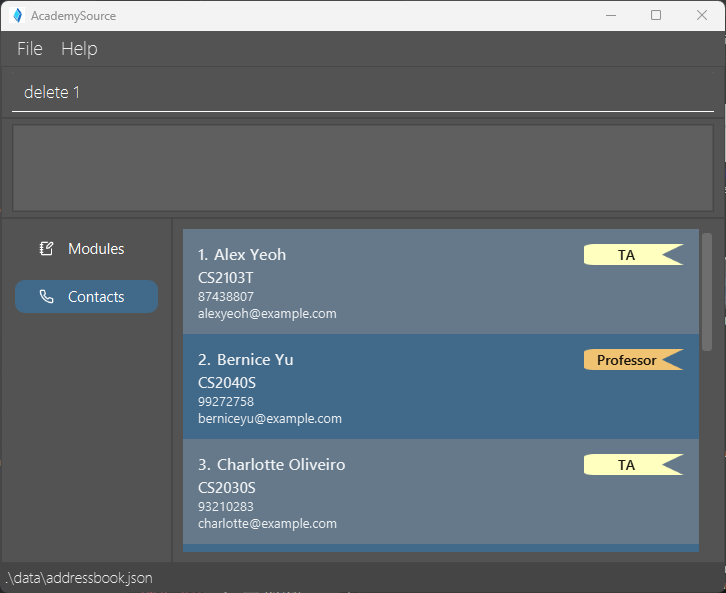The image size is (726, 593).
Task: Click the addressbook.json path in status bar
Action: click(79, 578)
